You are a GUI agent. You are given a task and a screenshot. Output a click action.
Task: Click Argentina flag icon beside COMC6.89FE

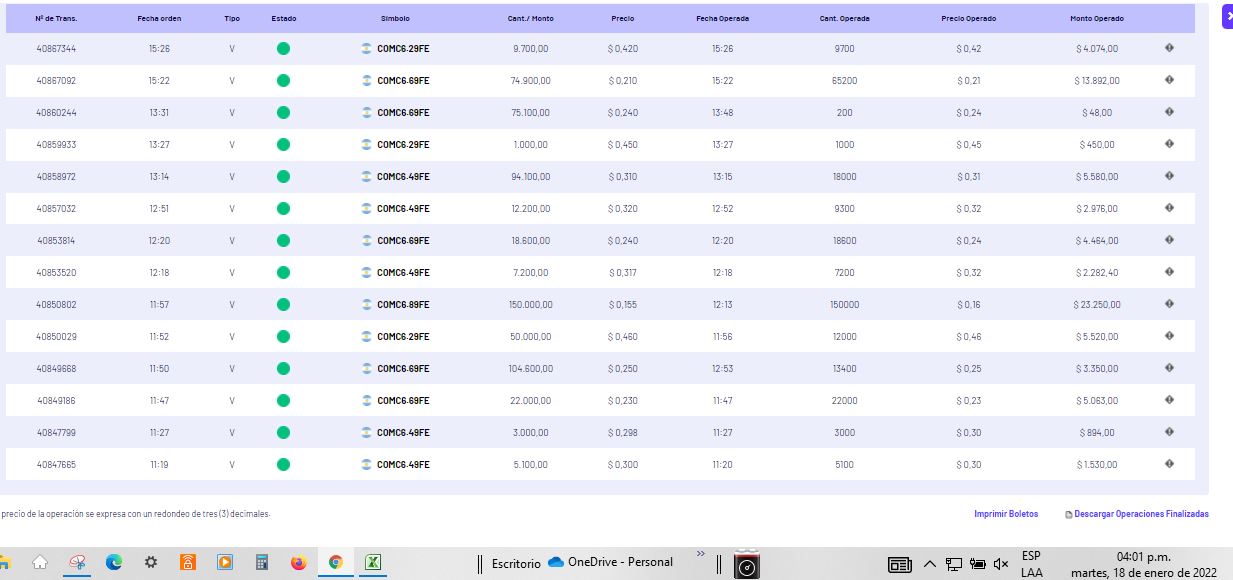(366, 305)
